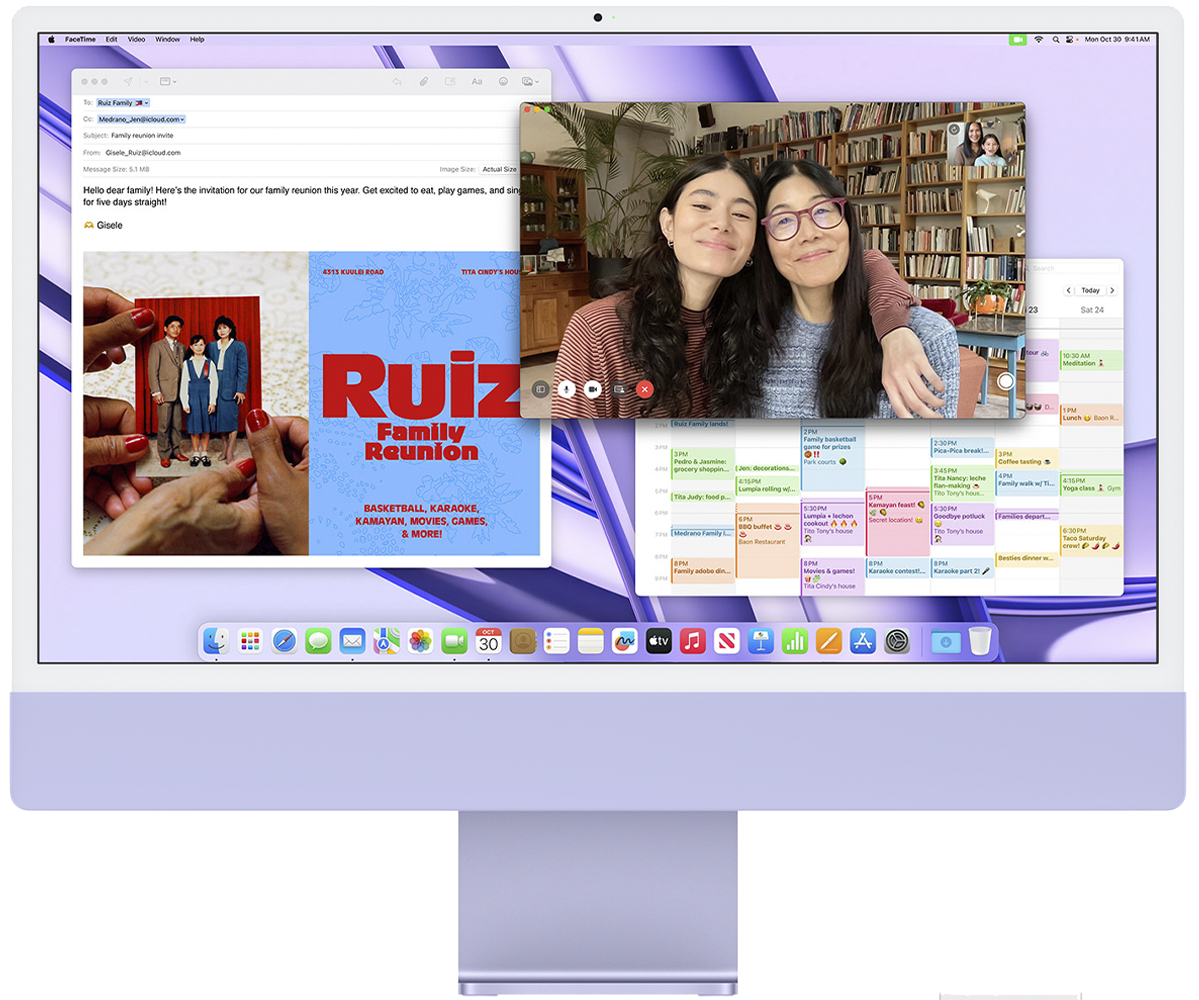Open Photos from the Dock
Image resolution: width=1199 pixels, height=1000 pixels.
coord(420,641)
